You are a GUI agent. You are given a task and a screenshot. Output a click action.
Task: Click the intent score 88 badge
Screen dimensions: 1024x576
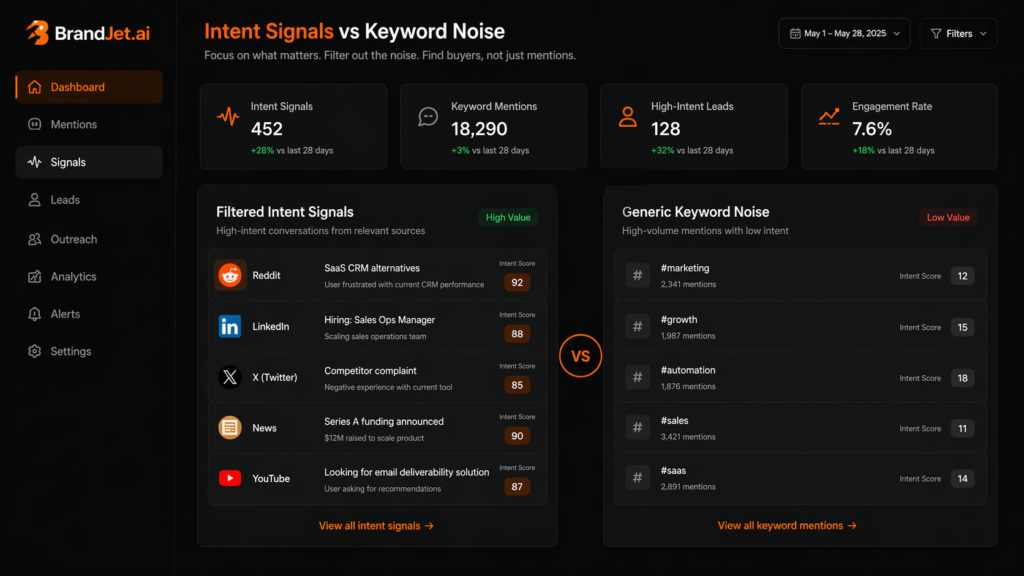coord(517,334)
